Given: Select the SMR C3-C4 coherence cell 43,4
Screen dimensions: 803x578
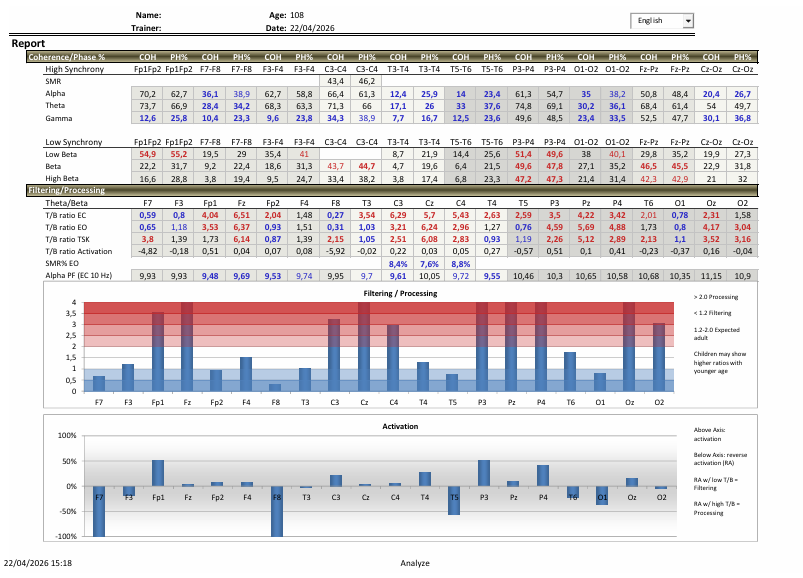Looking at the screenshot, I should pos(335,81).
